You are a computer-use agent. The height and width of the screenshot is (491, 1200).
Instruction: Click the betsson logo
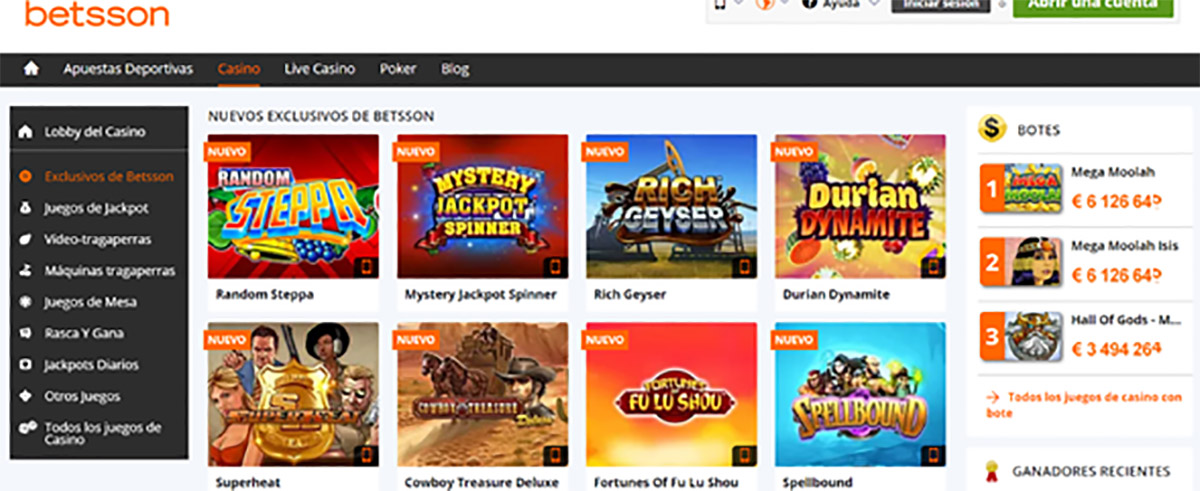pos(97,13)
